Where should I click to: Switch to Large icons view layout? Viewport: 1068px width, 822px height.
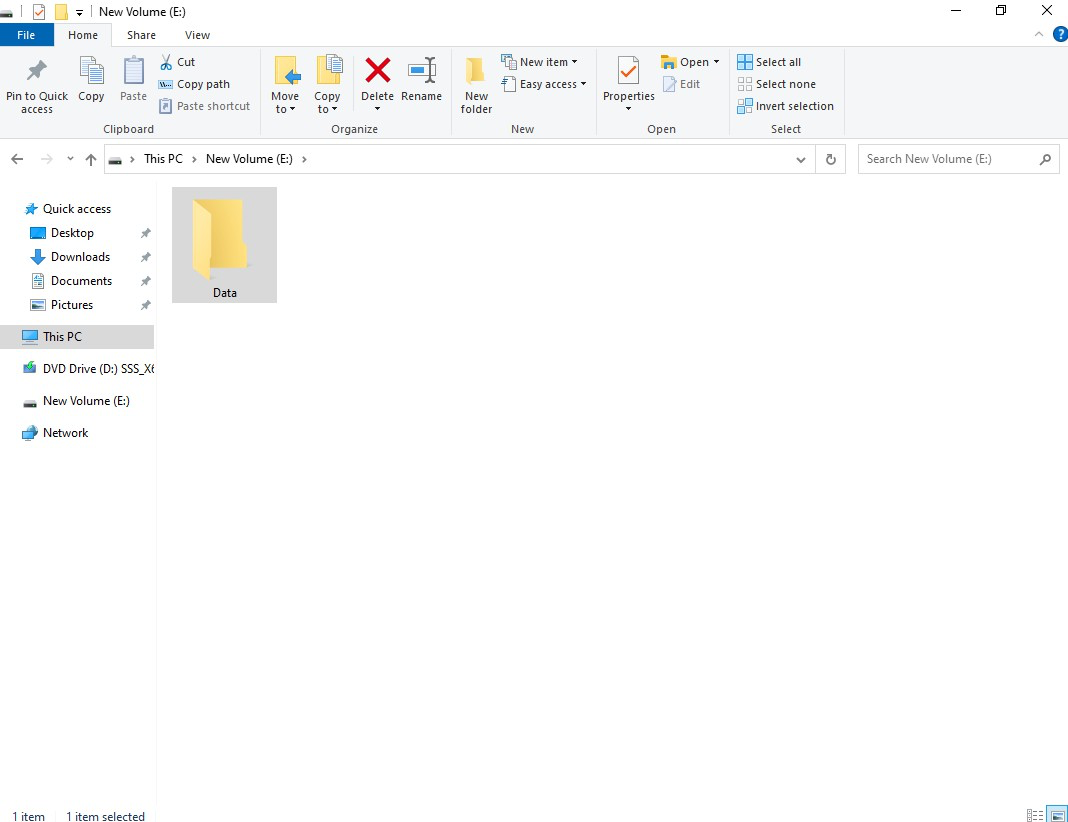point(1058,815)
